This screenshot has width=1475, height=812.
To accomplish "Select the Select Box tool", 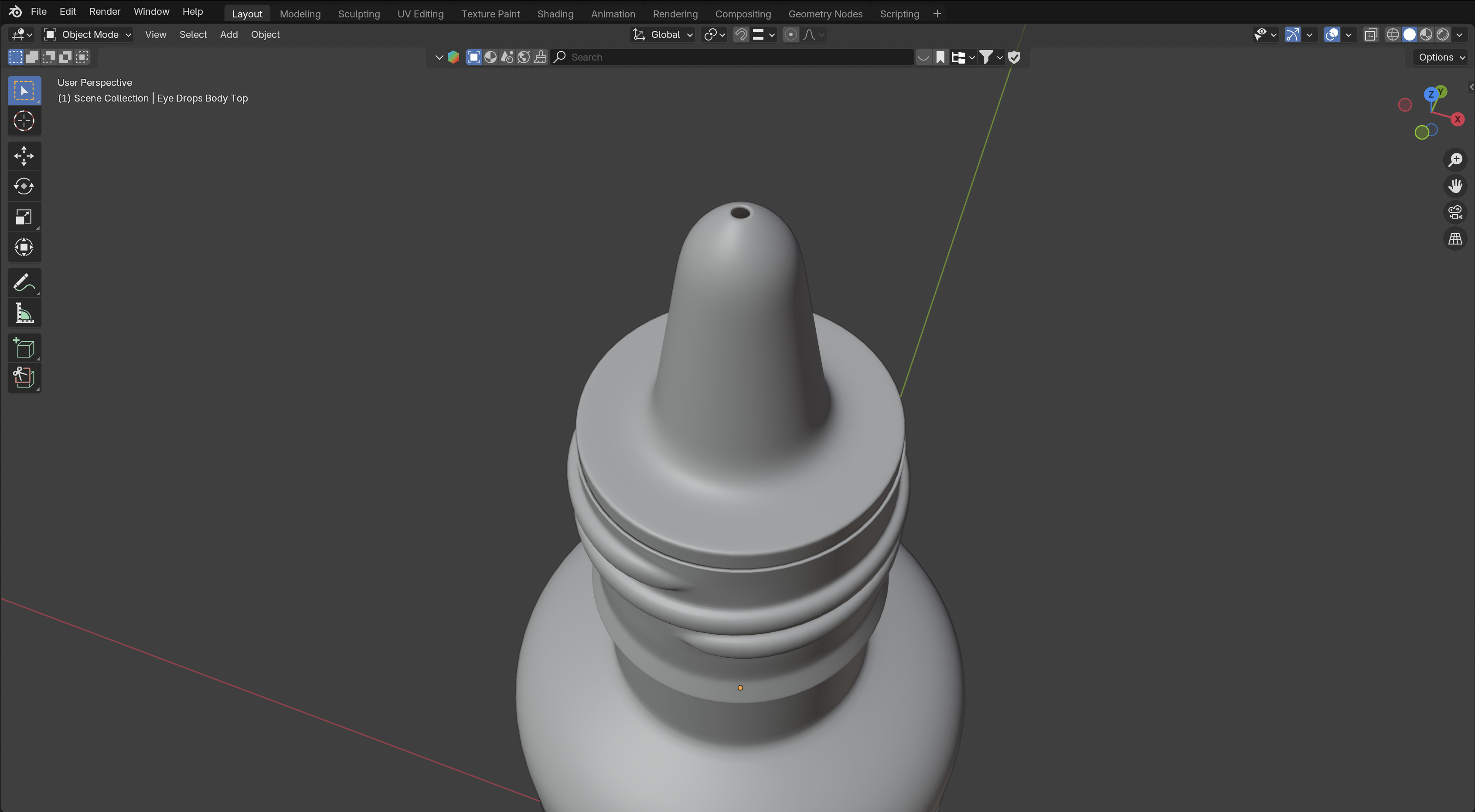I will point(24,90).
